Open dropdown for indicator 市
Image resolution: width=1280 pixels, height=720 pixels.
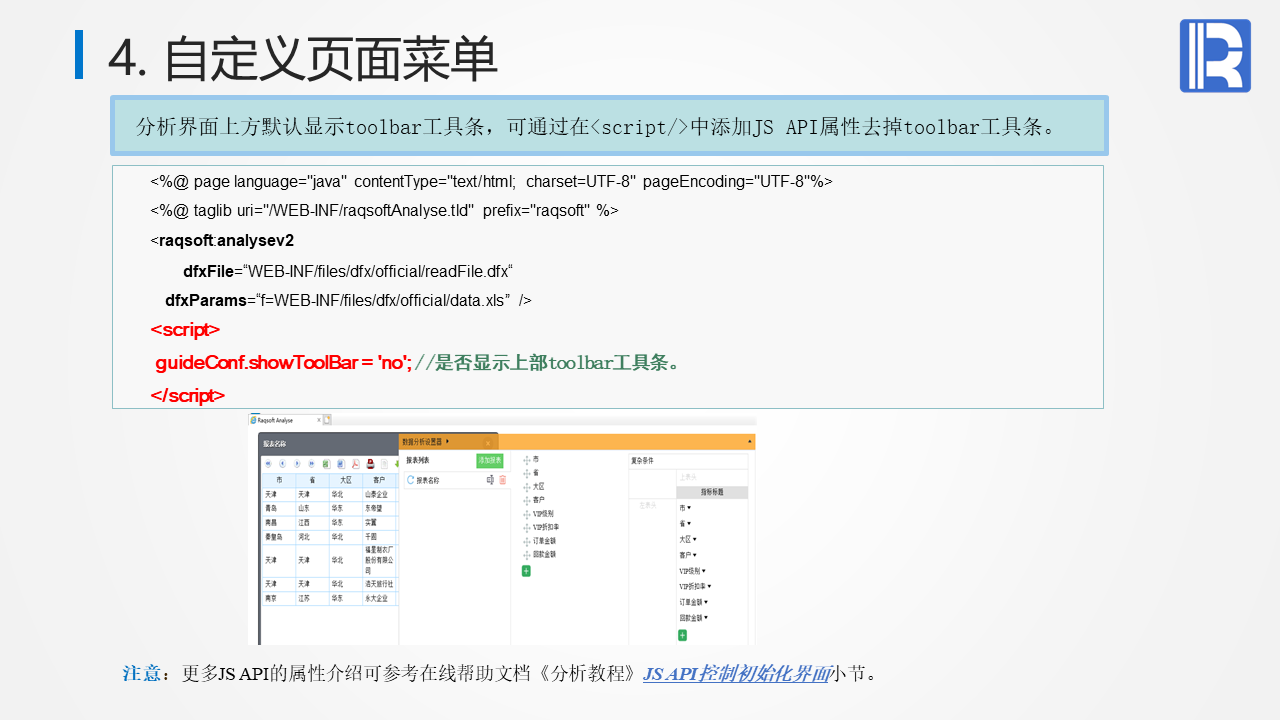689,508
